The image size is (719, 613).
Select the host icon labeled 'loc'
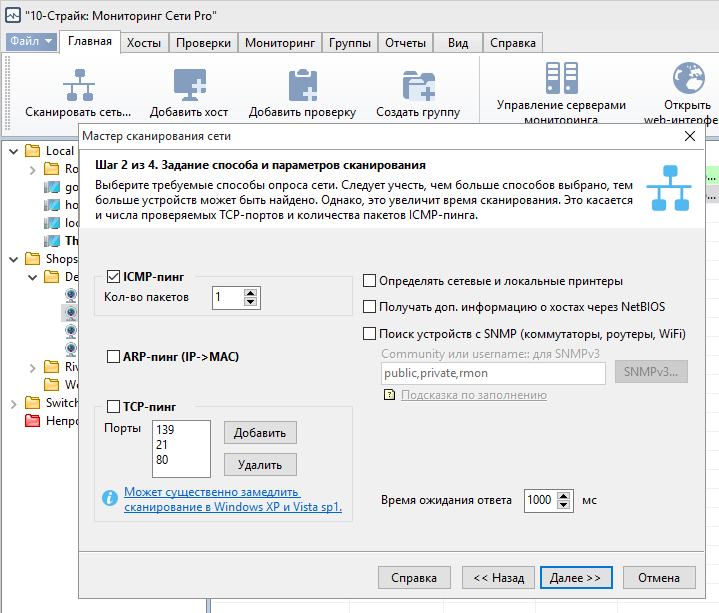52,223
